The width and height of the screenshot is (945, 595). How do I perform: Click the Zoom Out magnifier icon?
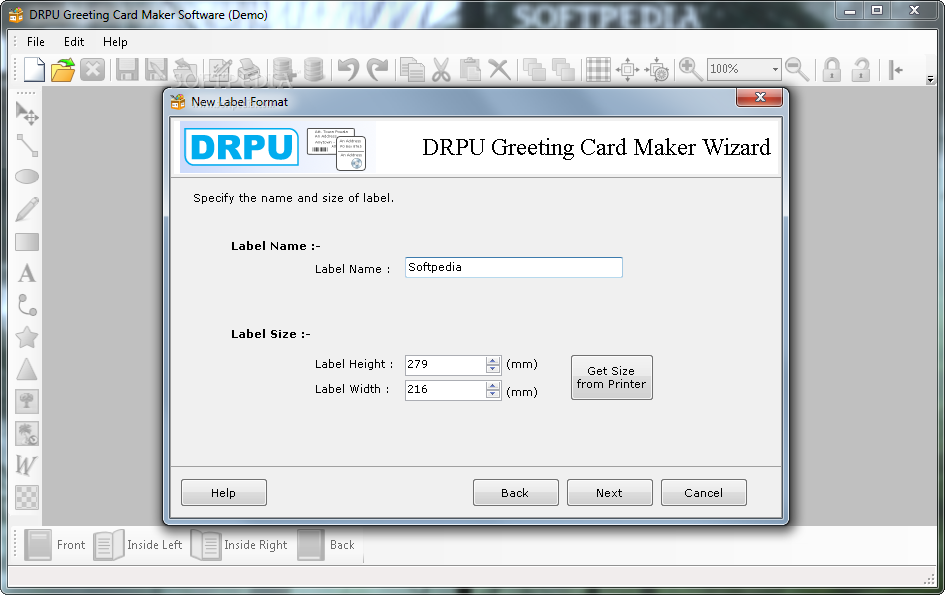pyautogui.click(x=797, y=69)
